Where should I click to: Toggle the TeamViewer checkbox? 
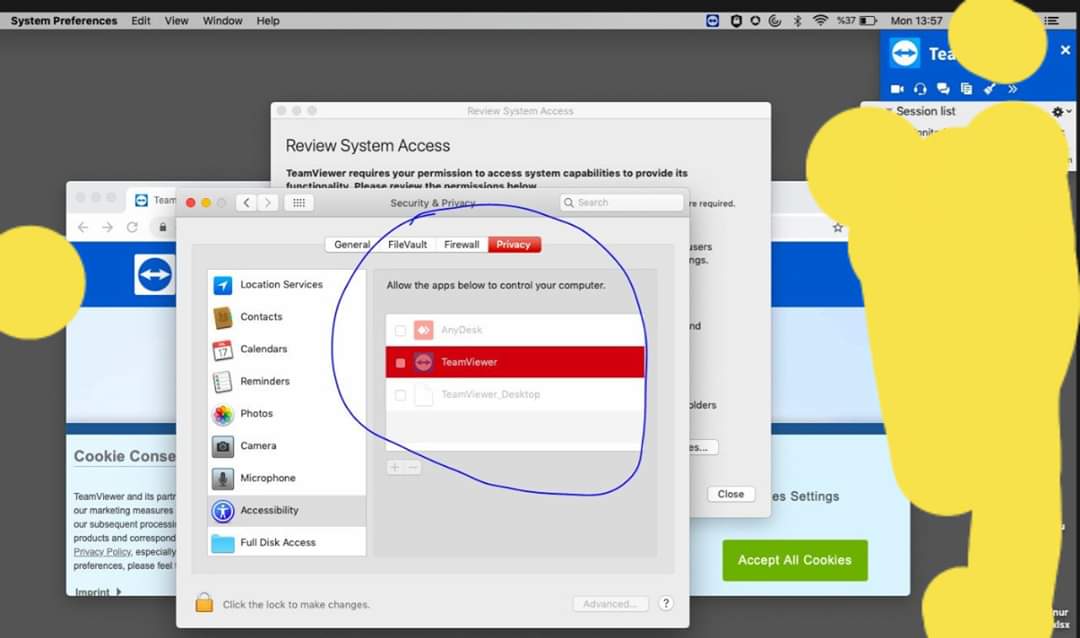pyautogui.click(x=400, y=362)
